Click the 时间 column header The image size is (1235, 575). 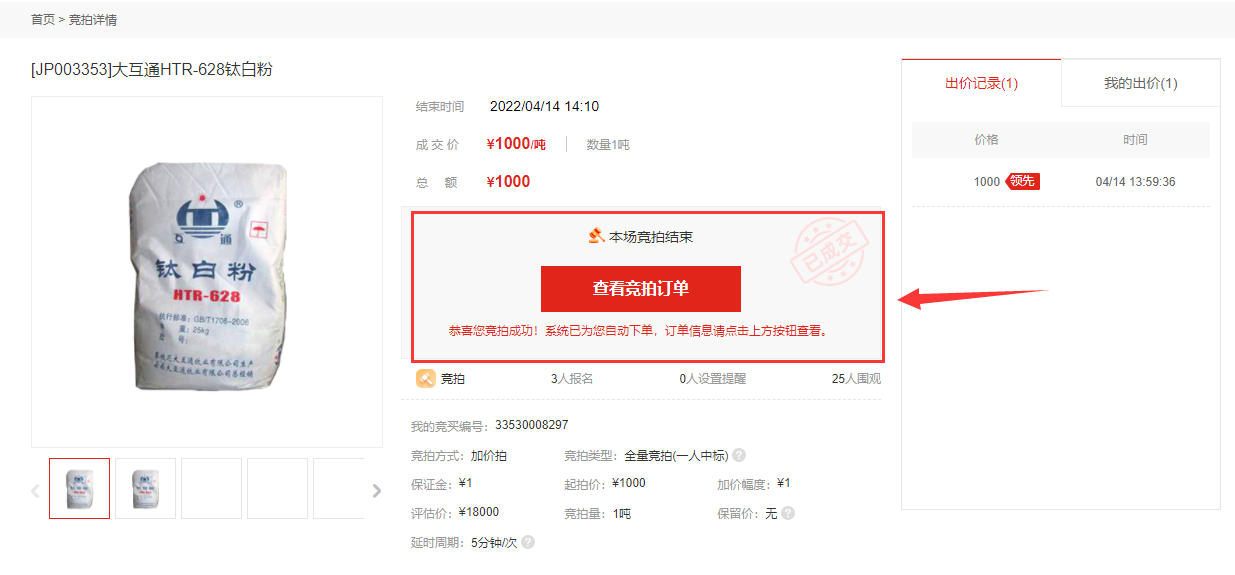click(1135, 140)
